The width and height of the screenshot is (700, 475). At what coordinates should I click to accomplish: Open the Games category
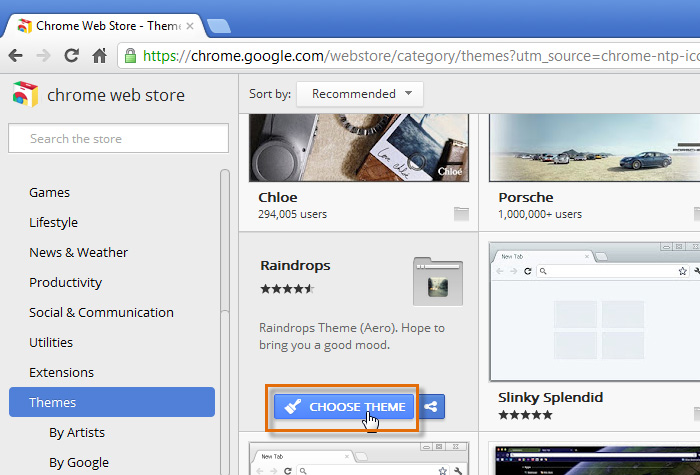coord(50,192)
